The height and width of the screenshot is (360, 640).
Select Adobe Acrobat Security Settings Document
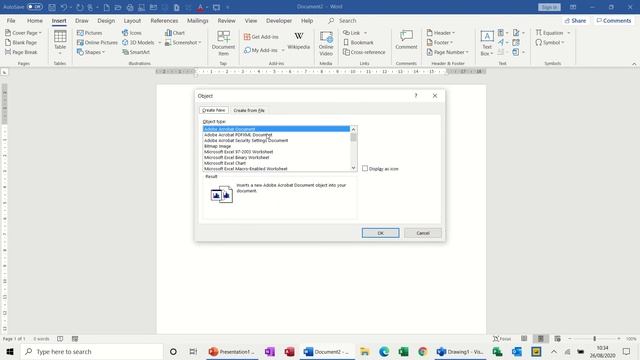[276, 140]
